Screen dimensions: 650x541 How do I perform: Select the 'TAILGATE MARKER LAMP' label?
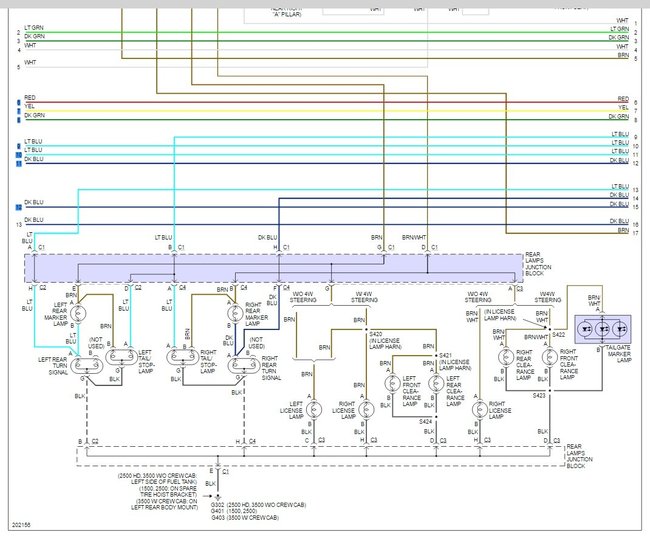coord(619,354)
